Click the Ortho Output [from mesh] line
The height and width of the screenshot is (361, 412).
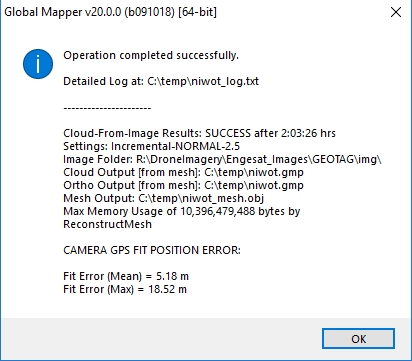pyautogui.click(x=183, y=185)
